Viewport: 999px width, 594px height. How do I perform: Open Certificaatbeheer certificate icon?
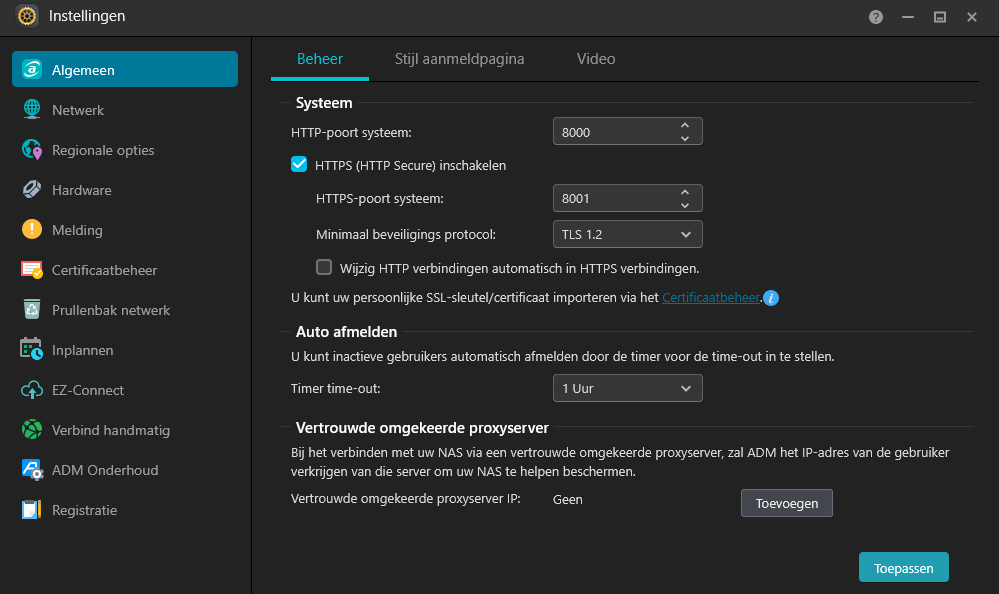(x=31, y=270)
